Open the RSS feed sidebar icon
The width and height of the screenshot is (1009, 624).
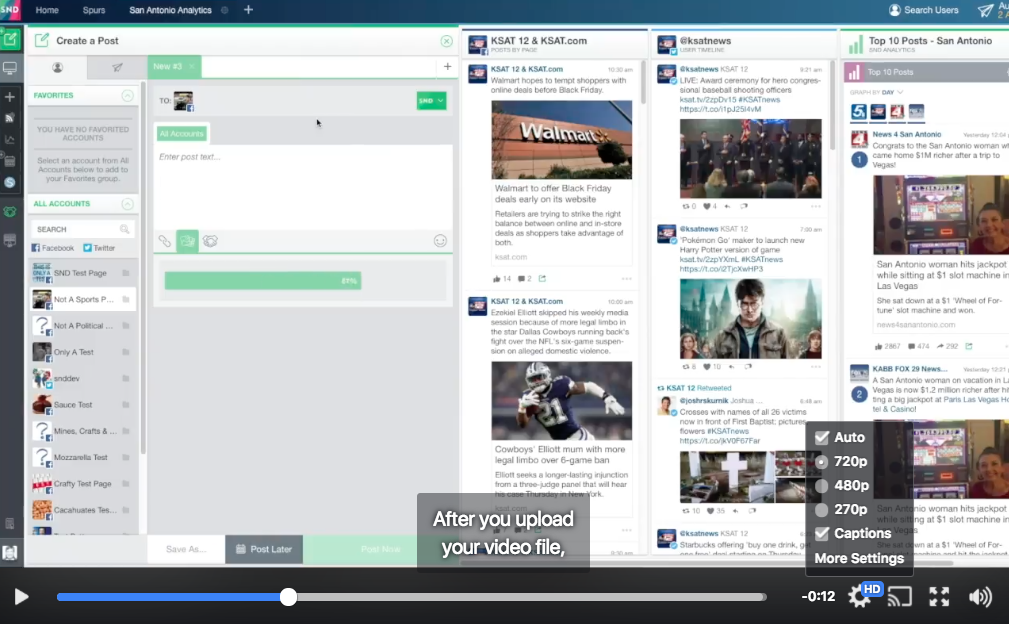(x=10, y=118)
